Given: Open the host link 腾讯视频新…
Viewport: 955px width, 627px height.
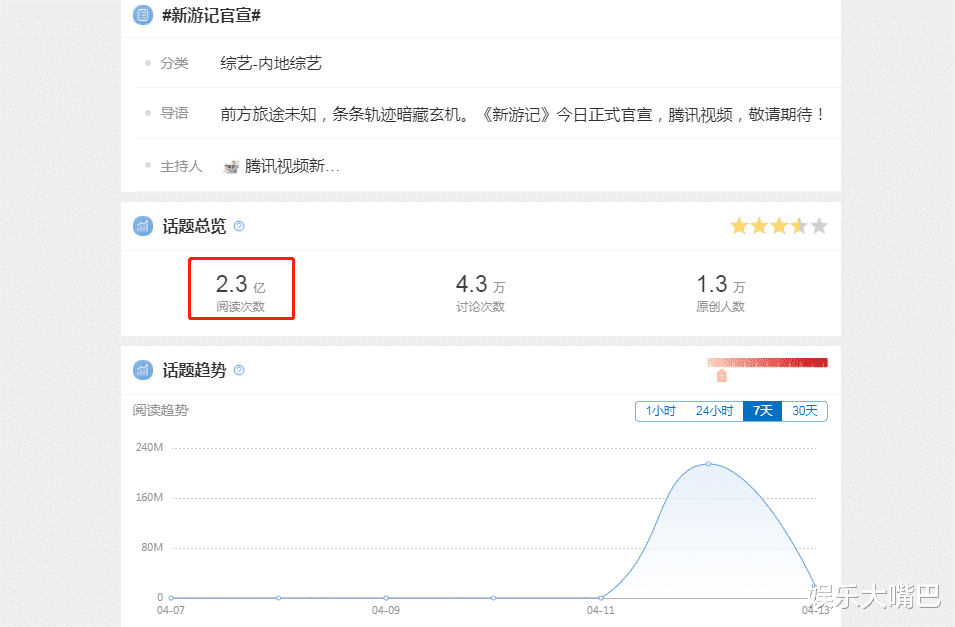Looking at the screenshot, I should pos(292,166).
